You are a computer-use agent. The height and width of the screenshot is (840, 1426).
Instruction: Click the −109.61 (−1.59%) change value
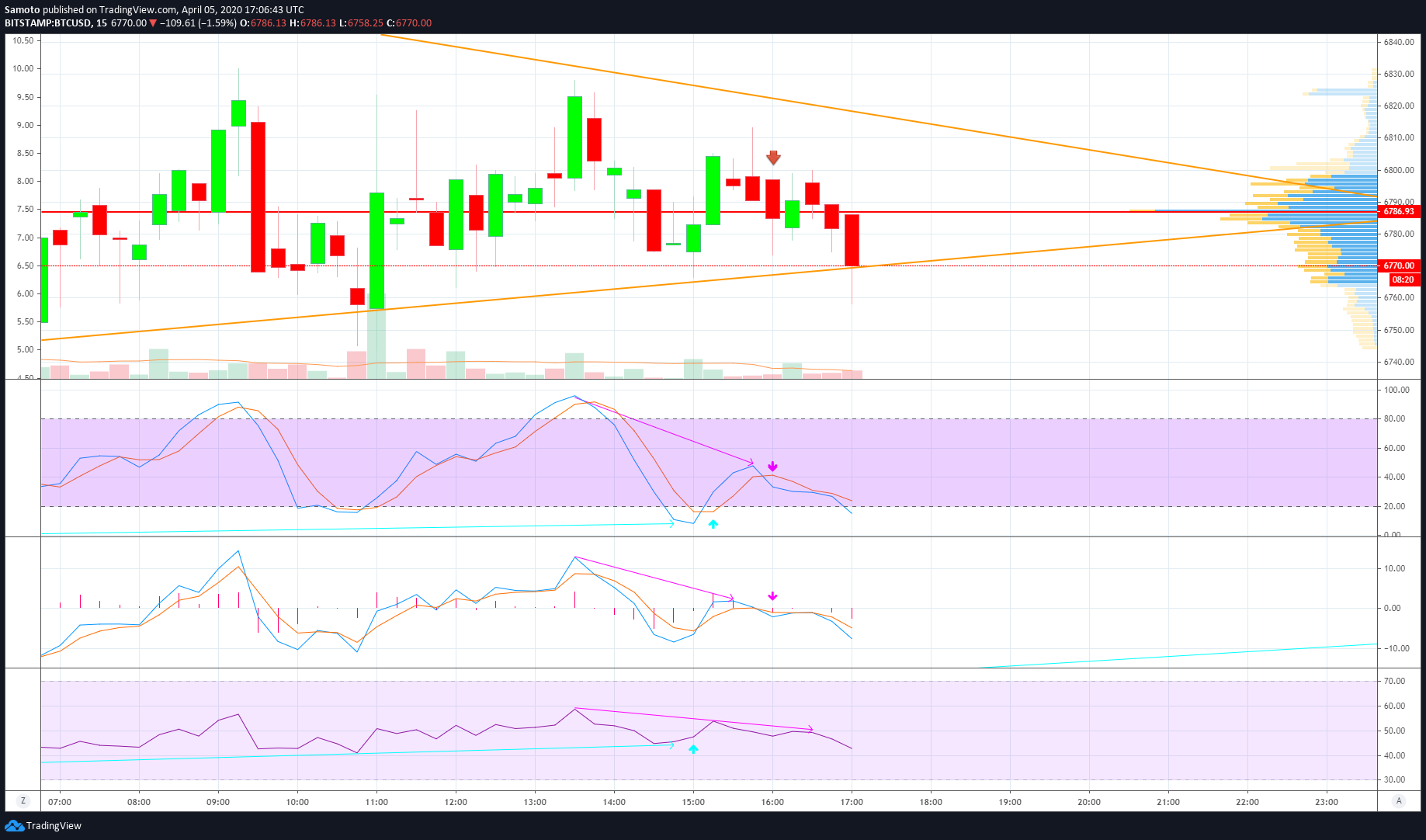(198, 23)
